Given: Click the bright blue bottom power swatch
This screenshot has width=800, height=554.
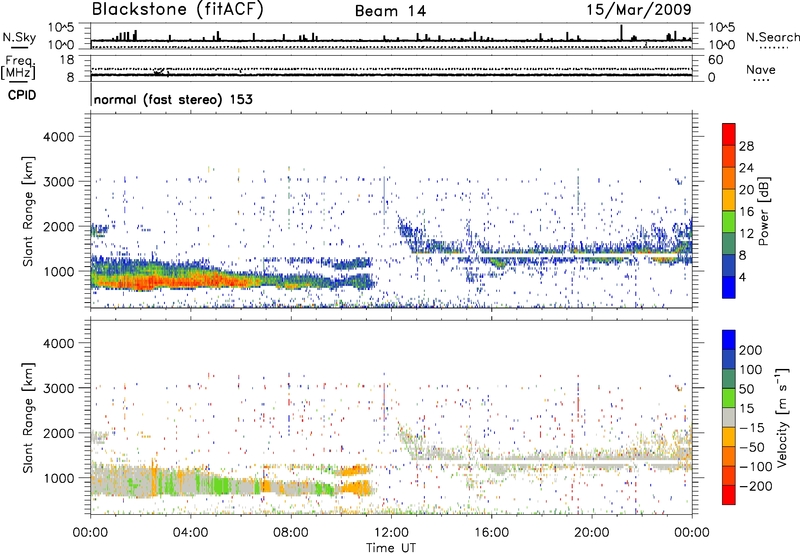Looking at the screenshot, I should coord(729,287).
